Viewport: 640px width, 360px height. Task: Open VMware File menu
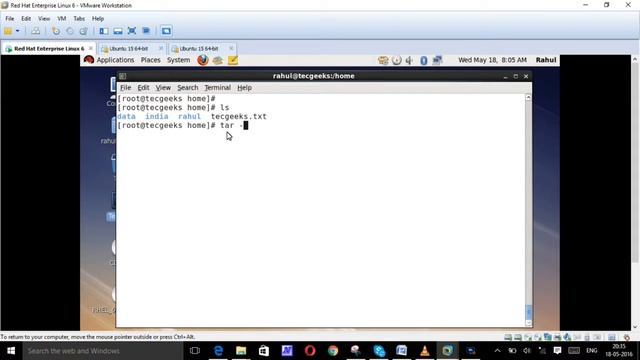(x=10, y=19)
